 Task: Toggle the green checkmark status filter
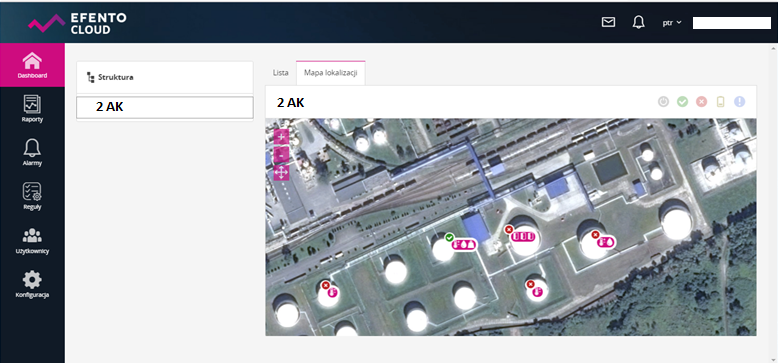[x=683, y=102]
